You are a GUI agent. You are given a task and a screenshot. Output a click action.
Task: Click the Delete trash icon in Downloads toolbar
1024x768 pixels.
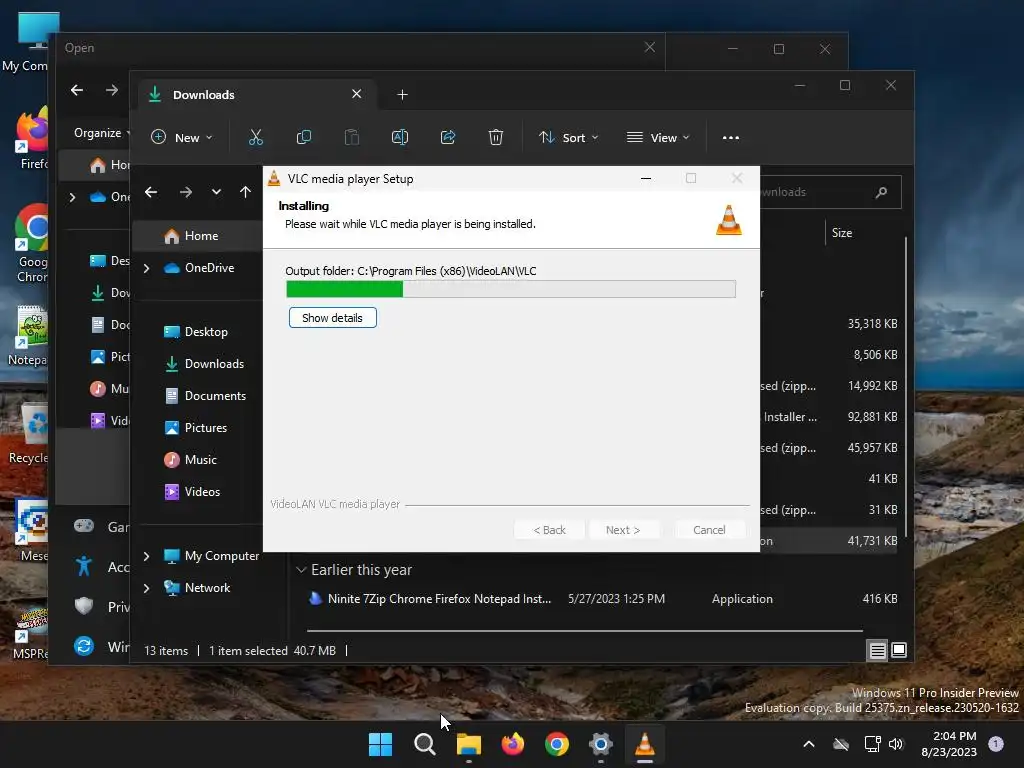click(496, 137)
